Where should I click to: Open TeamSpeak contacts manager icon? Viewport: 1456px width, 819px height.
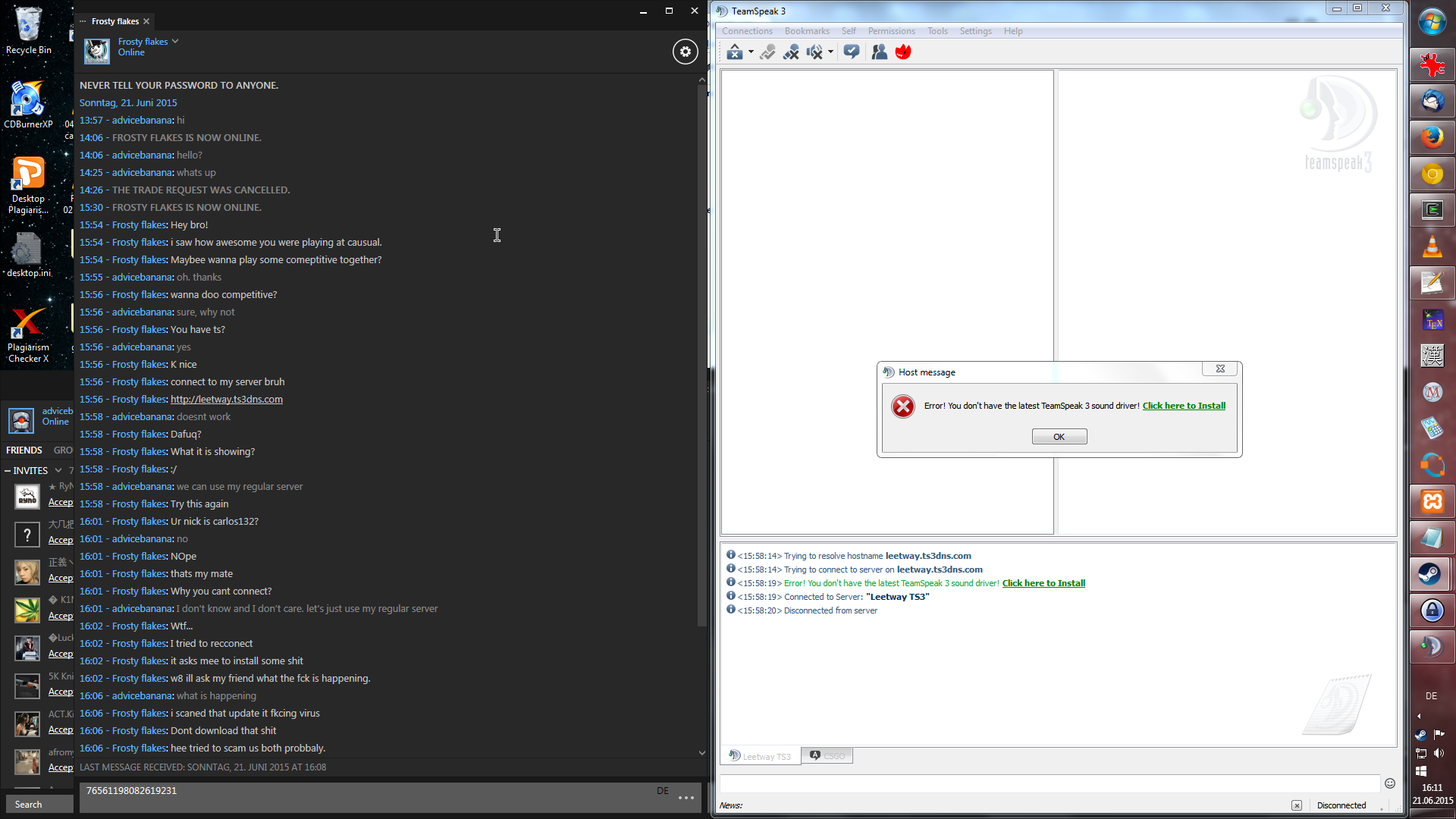pos(879,52)
